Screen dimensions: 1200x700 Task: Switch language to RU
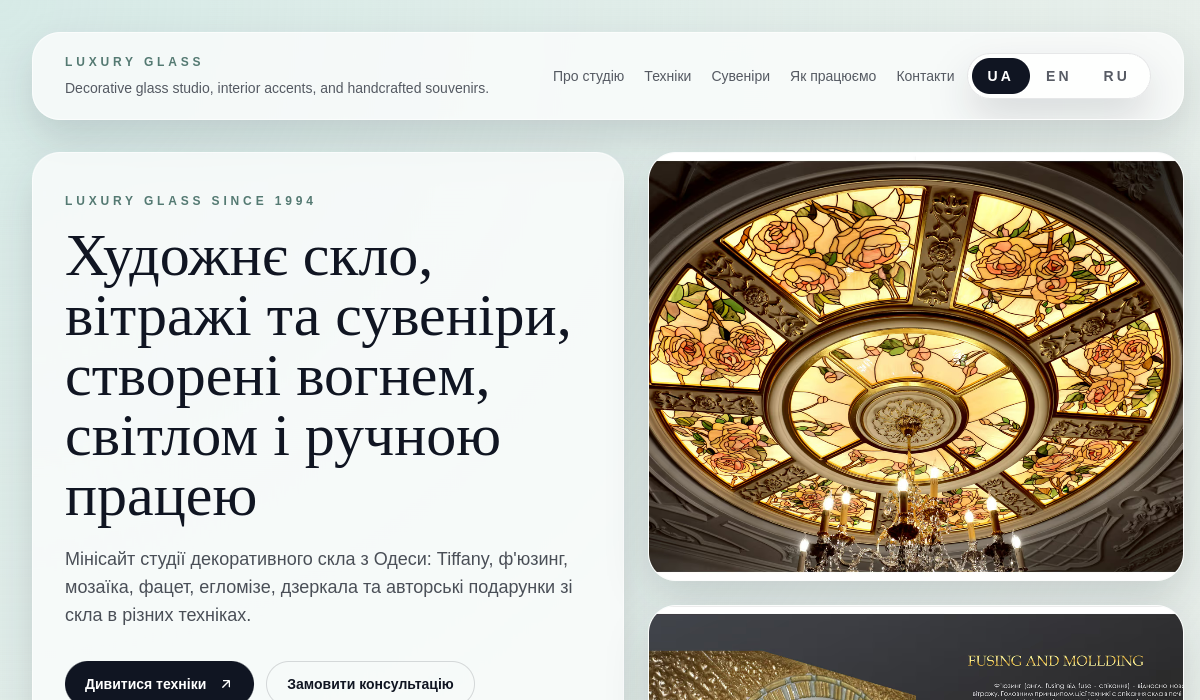click(x=1116, y=76)
